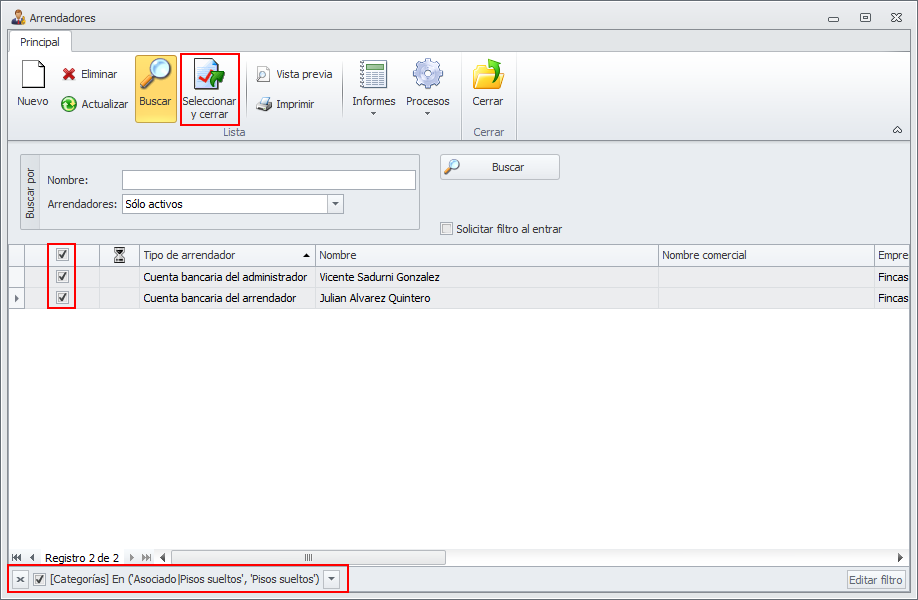Image resolution: width=918 pixels, height=600 pixels.
Task: Select the Vicente Sadurni Gonzalez name cell
Action: click(x=487, y=277)
